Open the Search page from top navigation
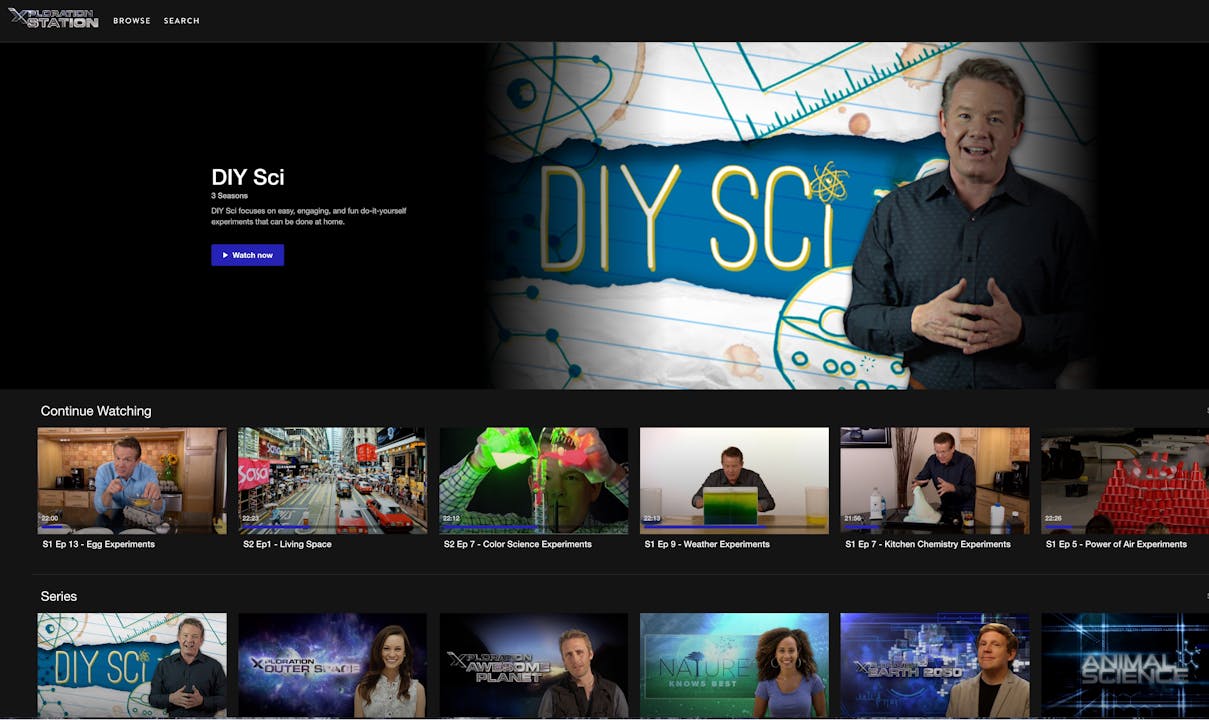 (181, 20)
